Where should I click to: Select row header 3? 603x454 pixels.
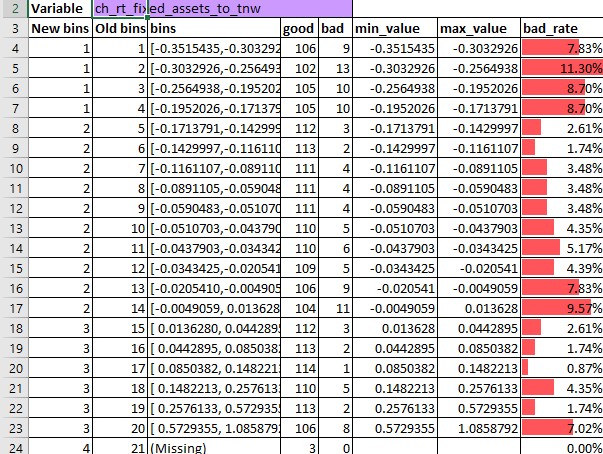point(15,28)
